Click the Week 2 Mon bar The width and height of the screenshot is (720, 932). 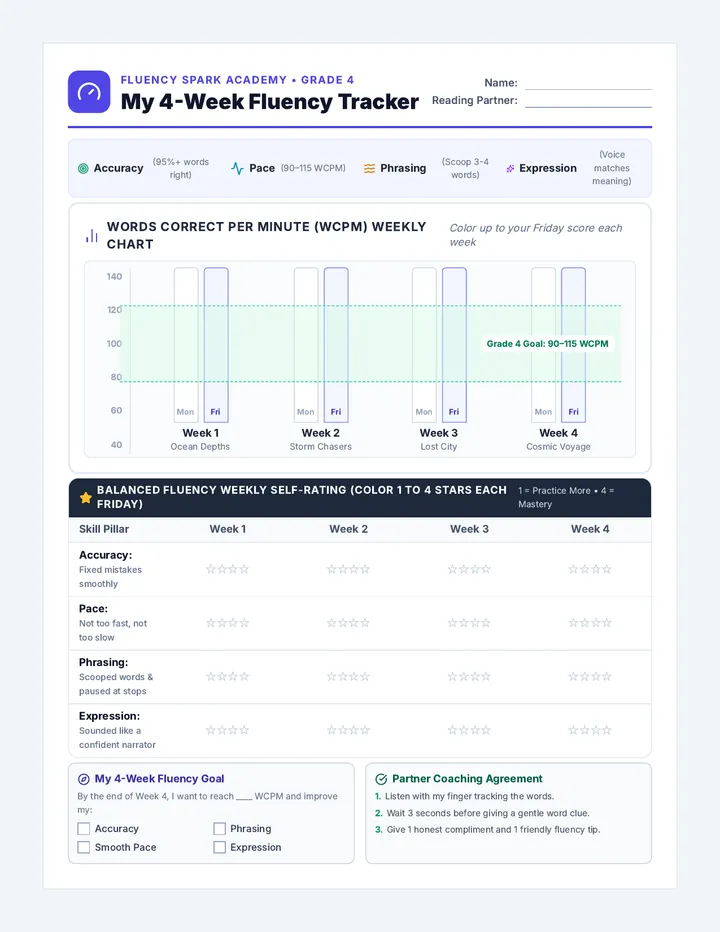tap(306, 345)
